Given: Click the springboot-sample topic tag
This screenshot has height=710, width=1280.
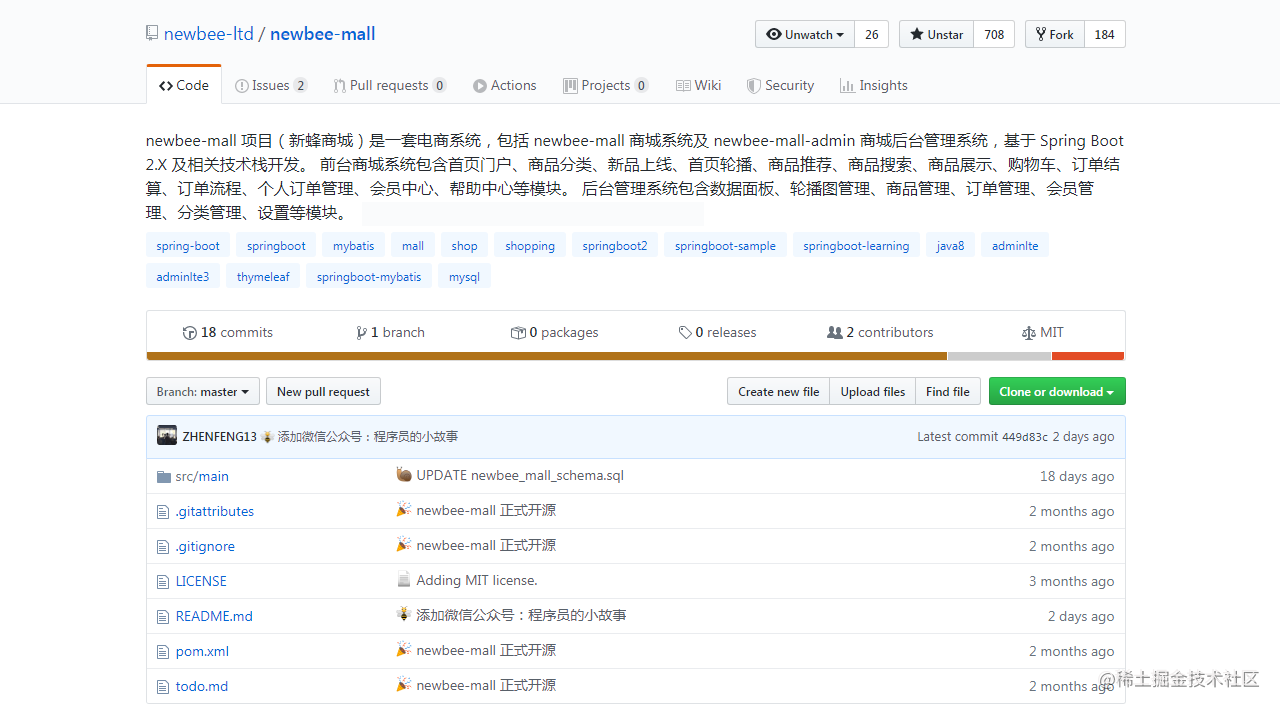Looking at the screenshot, I should 725,245.
